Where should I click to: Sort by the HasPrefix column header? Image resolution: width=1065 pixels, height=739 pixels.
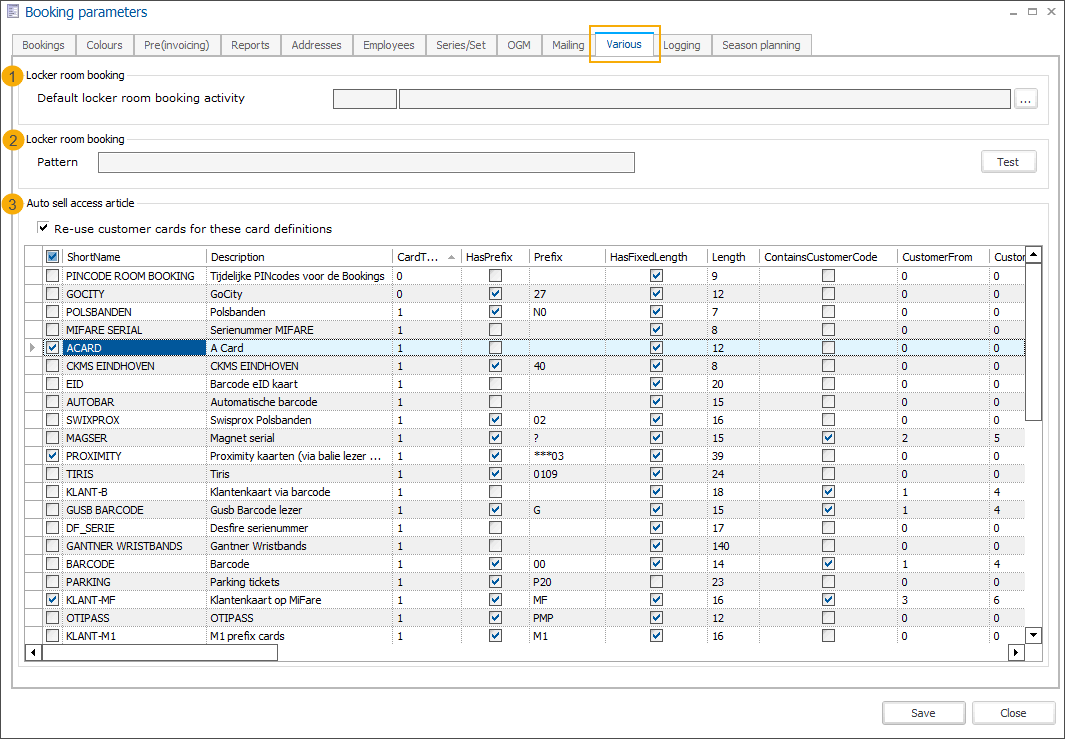pos(495,257)
